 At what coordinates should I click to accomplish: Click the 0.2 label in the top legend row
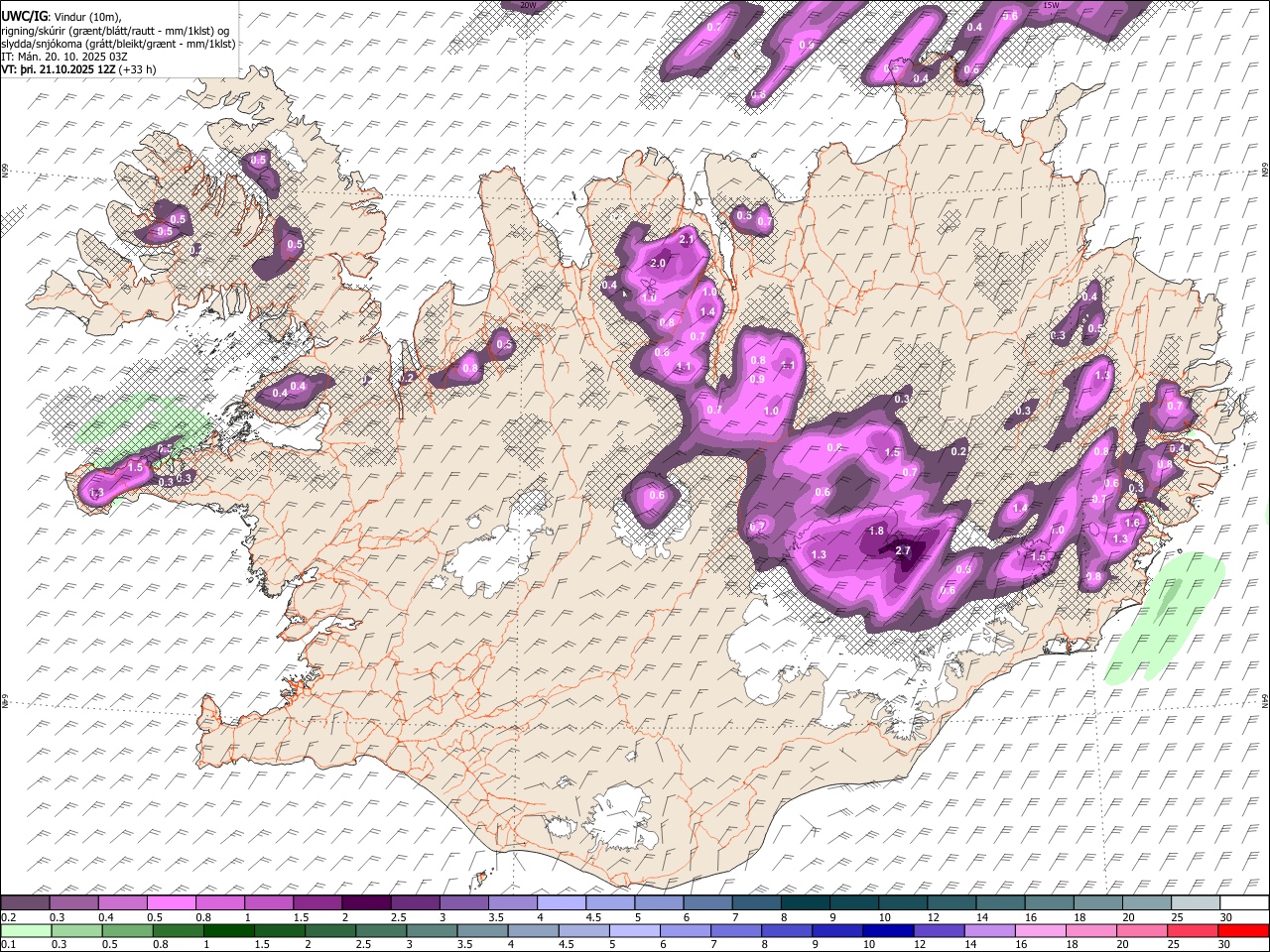(8, 917)
